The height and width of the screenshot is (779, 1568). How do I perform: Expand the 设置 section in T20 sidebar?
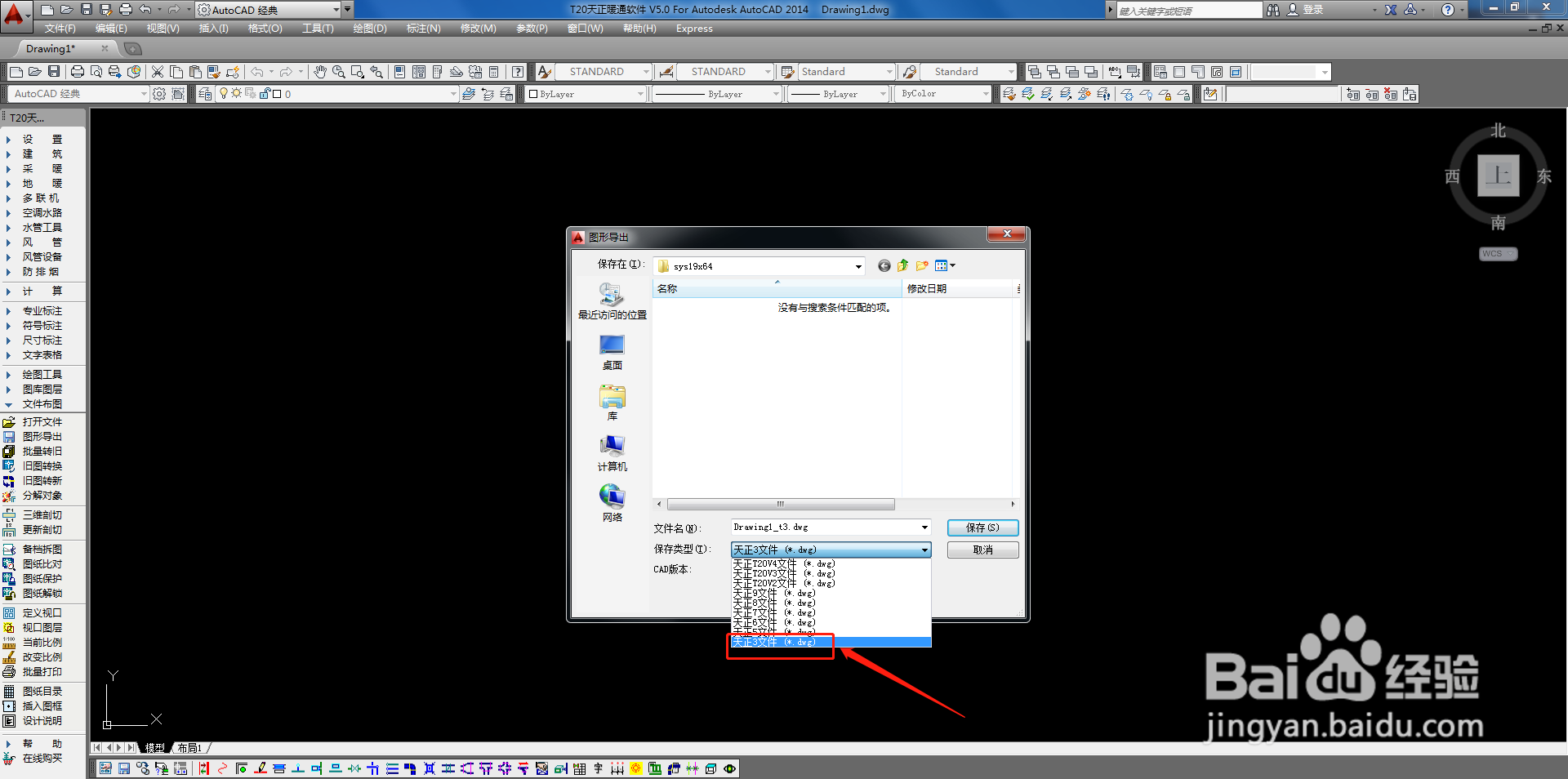click(8, 140)
